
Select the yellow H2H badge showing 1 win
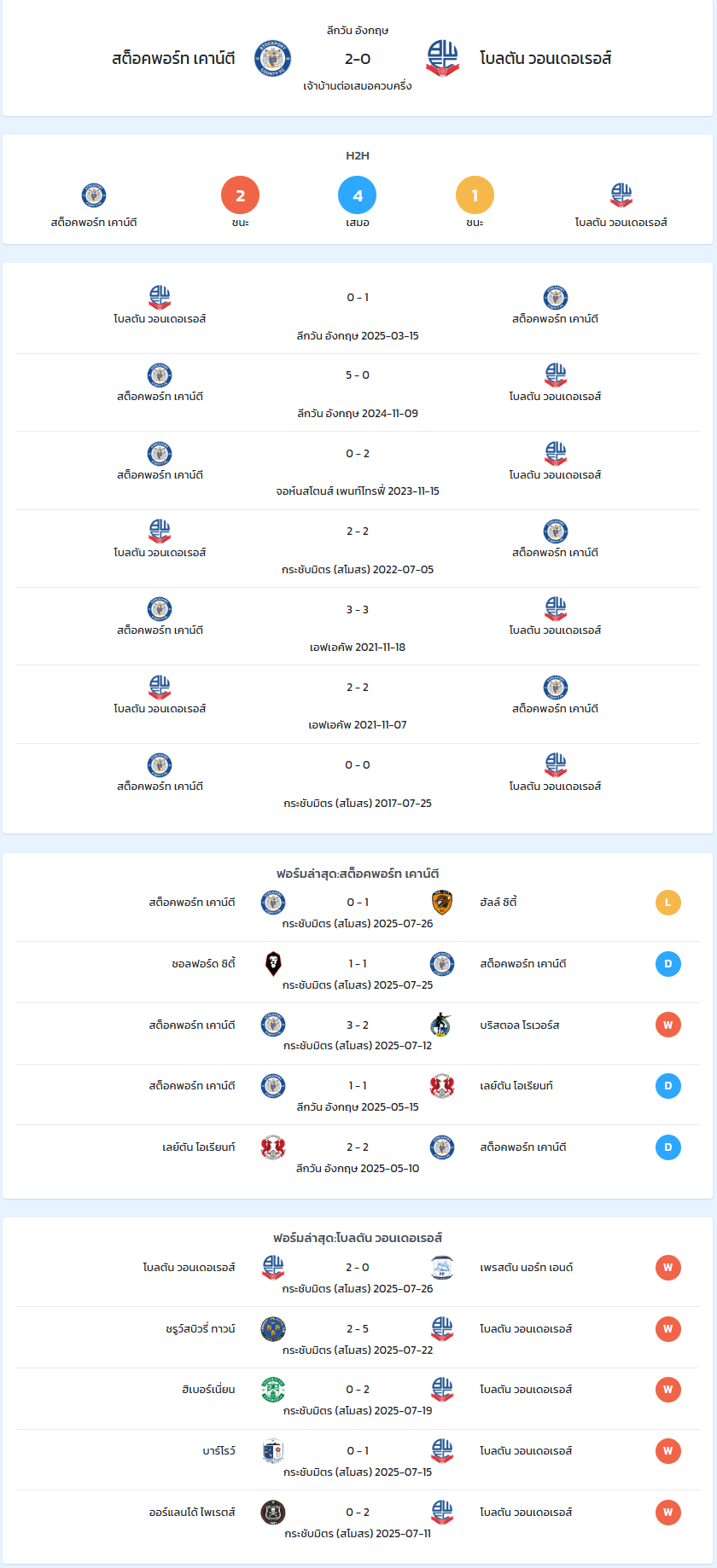(x=475, y=195)
